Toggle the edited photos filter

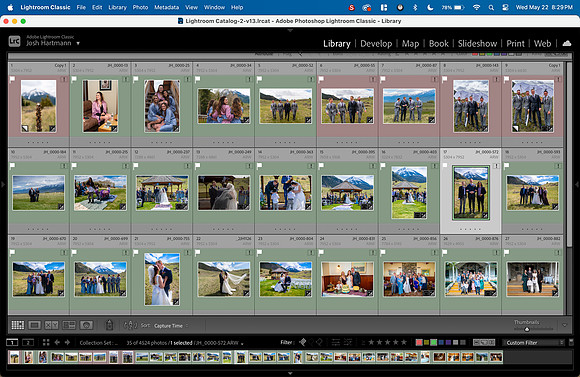pyautogui.click(x=335, y=342)
